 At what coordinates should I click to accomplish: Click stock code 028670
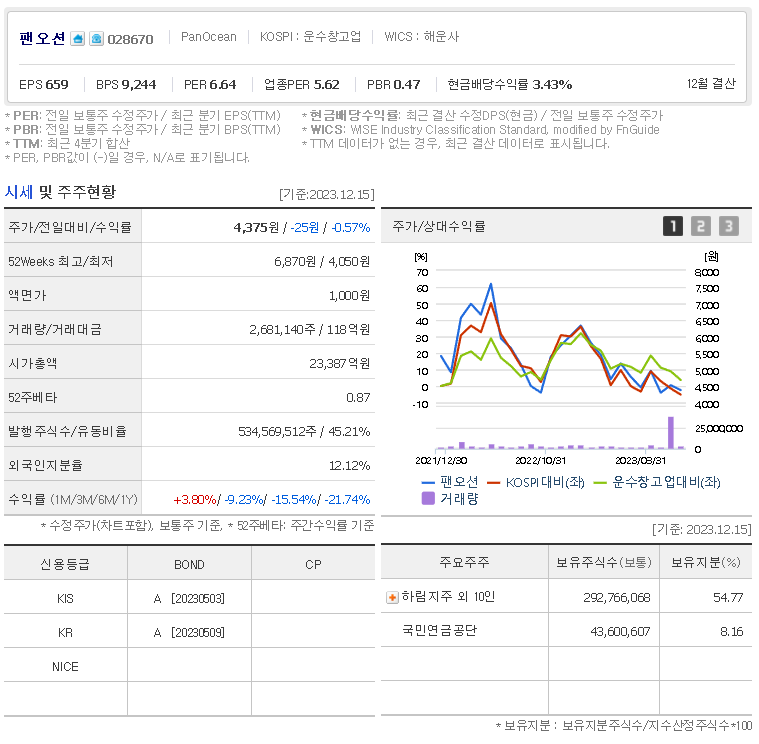tap(130, 39)
